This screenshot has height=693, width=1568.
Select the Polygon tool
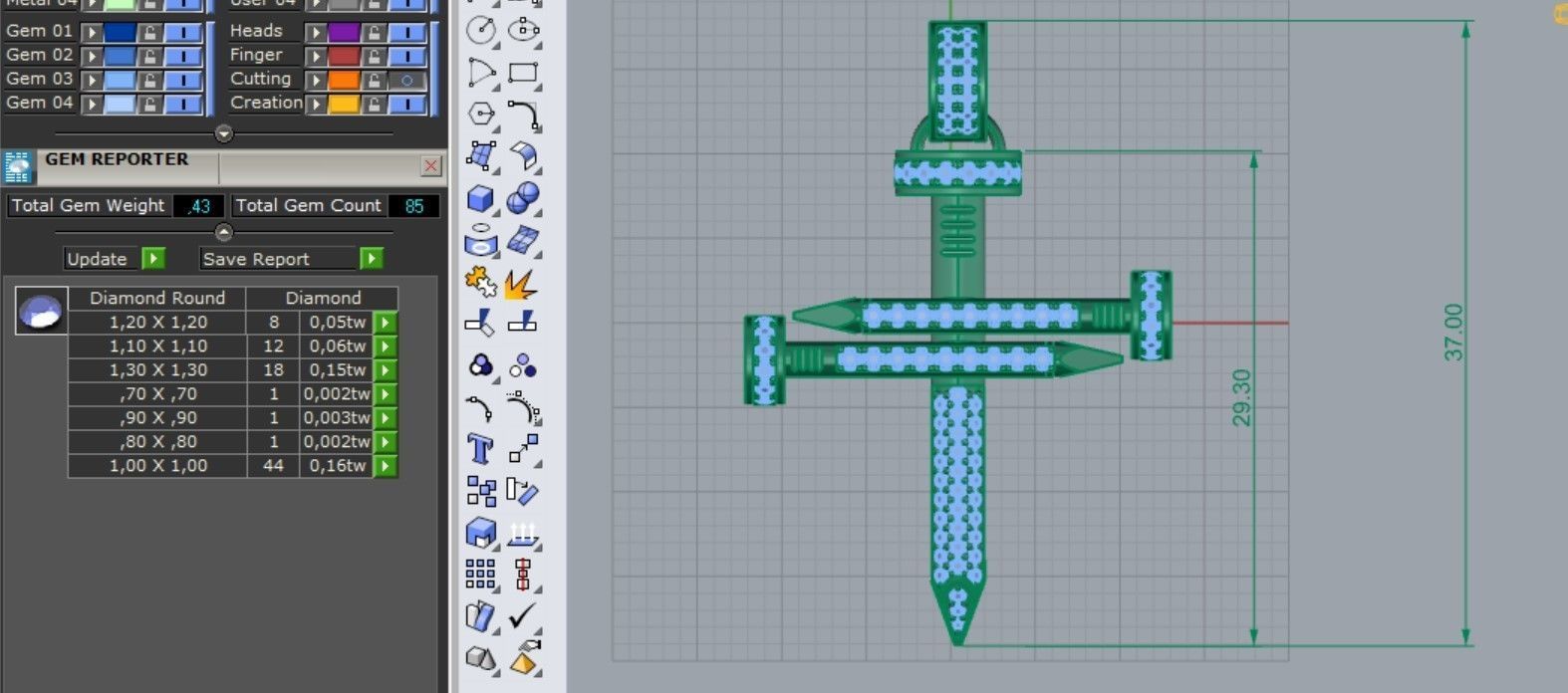coord(481,115)
